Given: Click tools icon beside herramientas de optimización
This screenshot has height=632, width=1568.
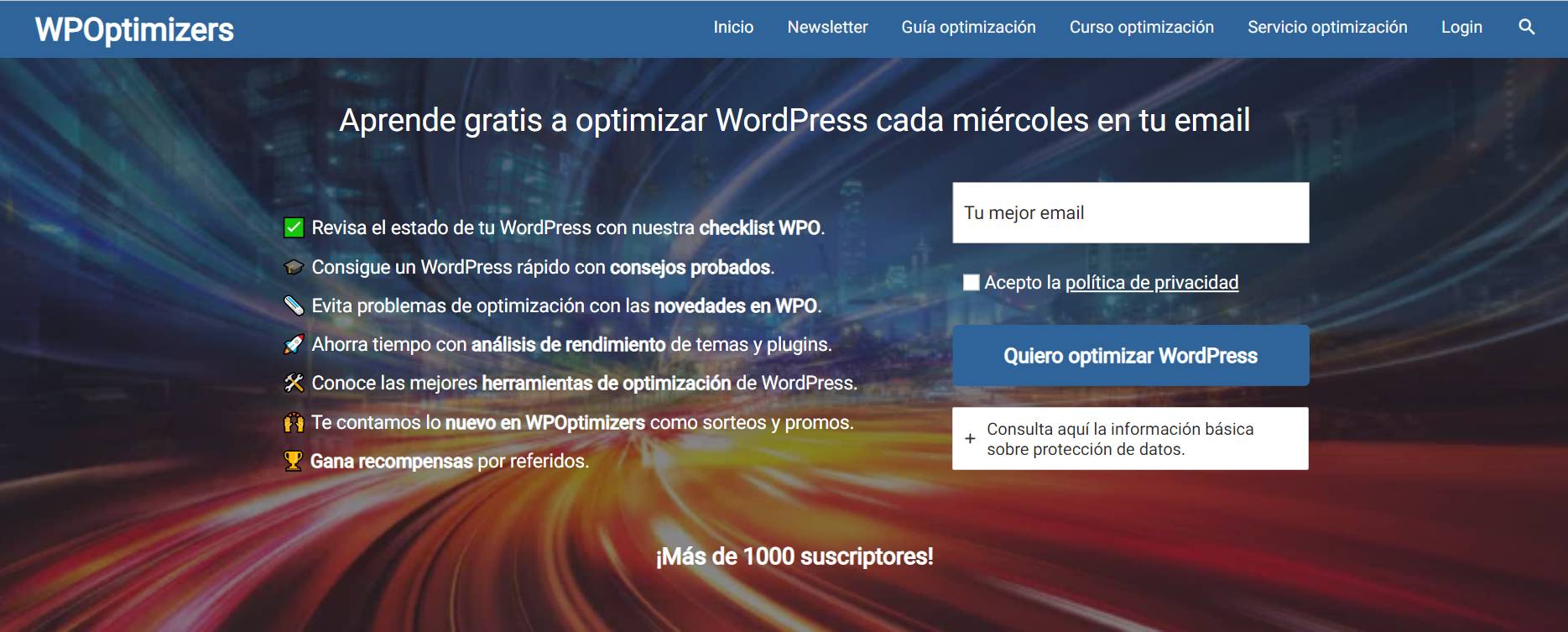Looking at the screenshot, I should point(294,383).
